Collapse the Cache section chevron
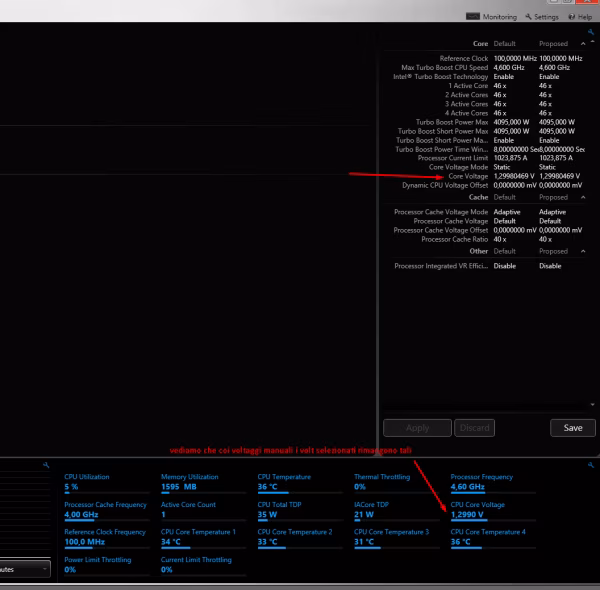Viewport: 600px width, 590px height. click(x=583, y=197)
